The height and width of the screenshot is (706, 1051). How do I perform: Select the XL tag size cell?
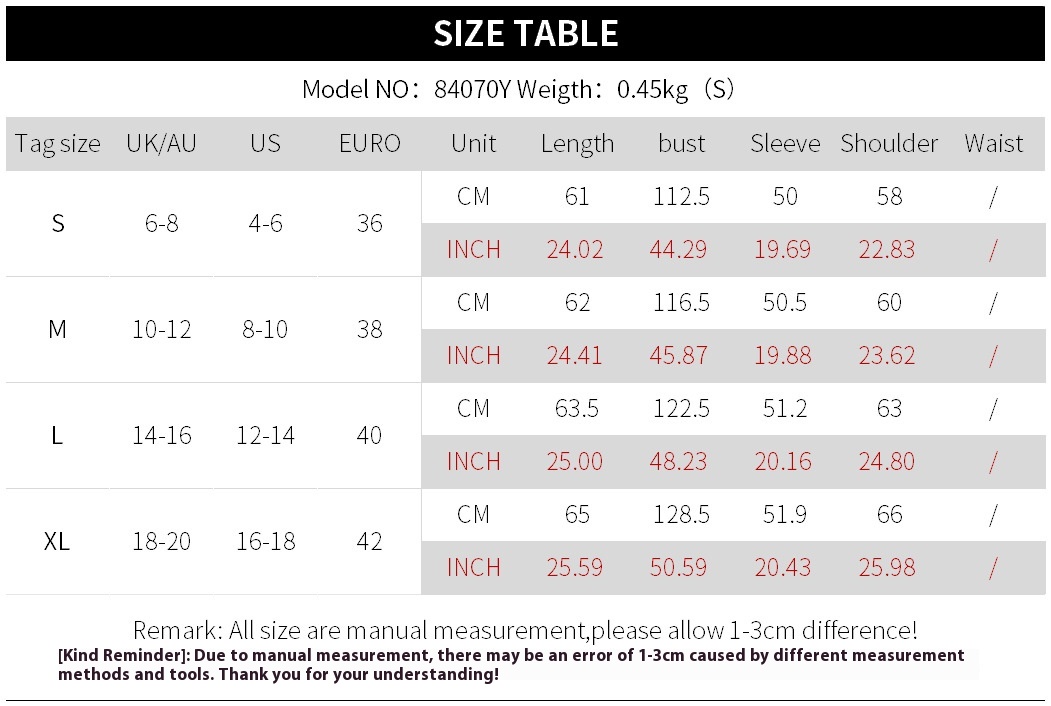[57, 541]
